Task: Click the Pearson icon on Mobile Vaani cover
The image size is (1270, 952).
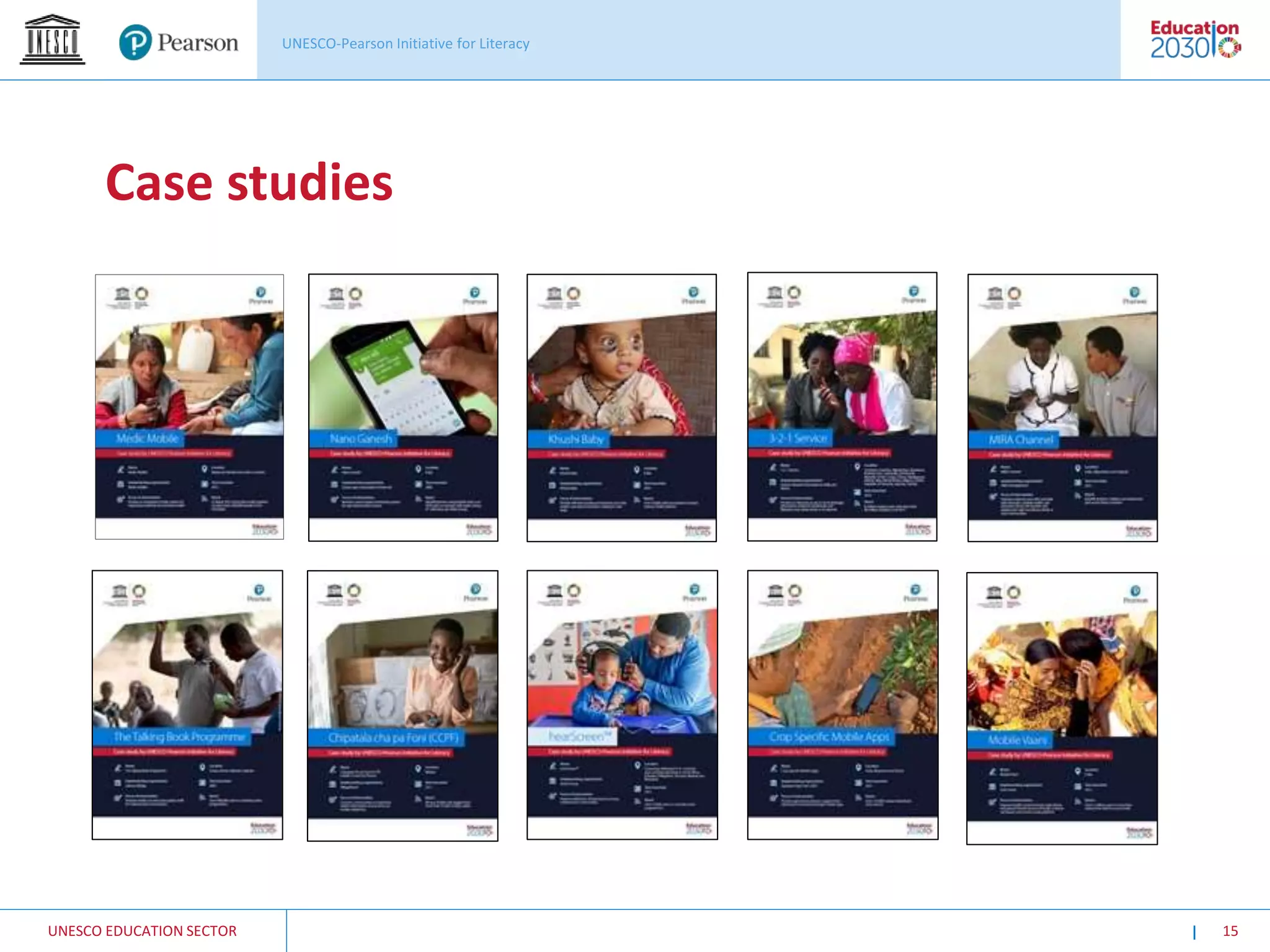Action: [1135, 593]
